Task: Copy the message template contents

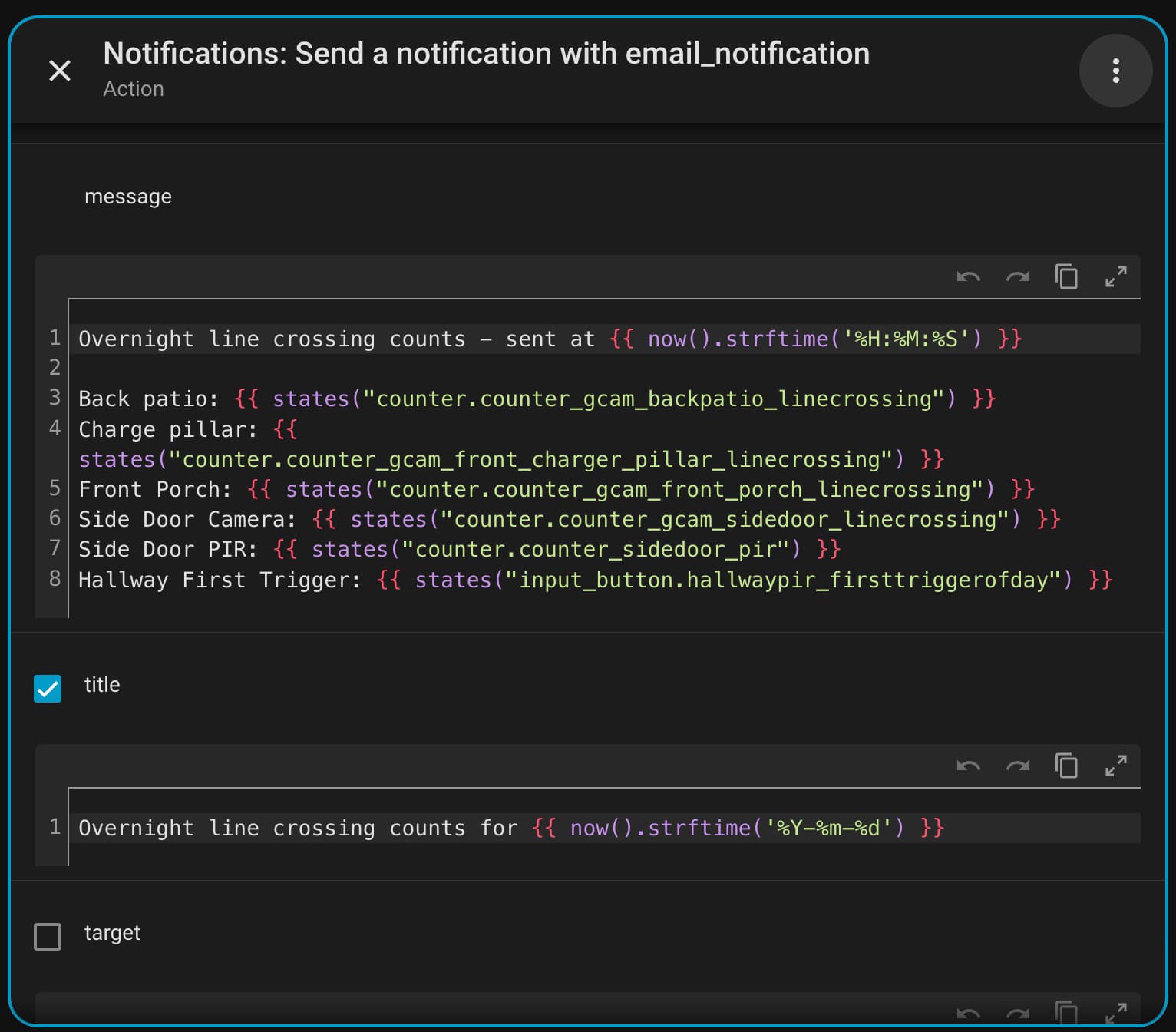Action: [x=1066, y=276]
